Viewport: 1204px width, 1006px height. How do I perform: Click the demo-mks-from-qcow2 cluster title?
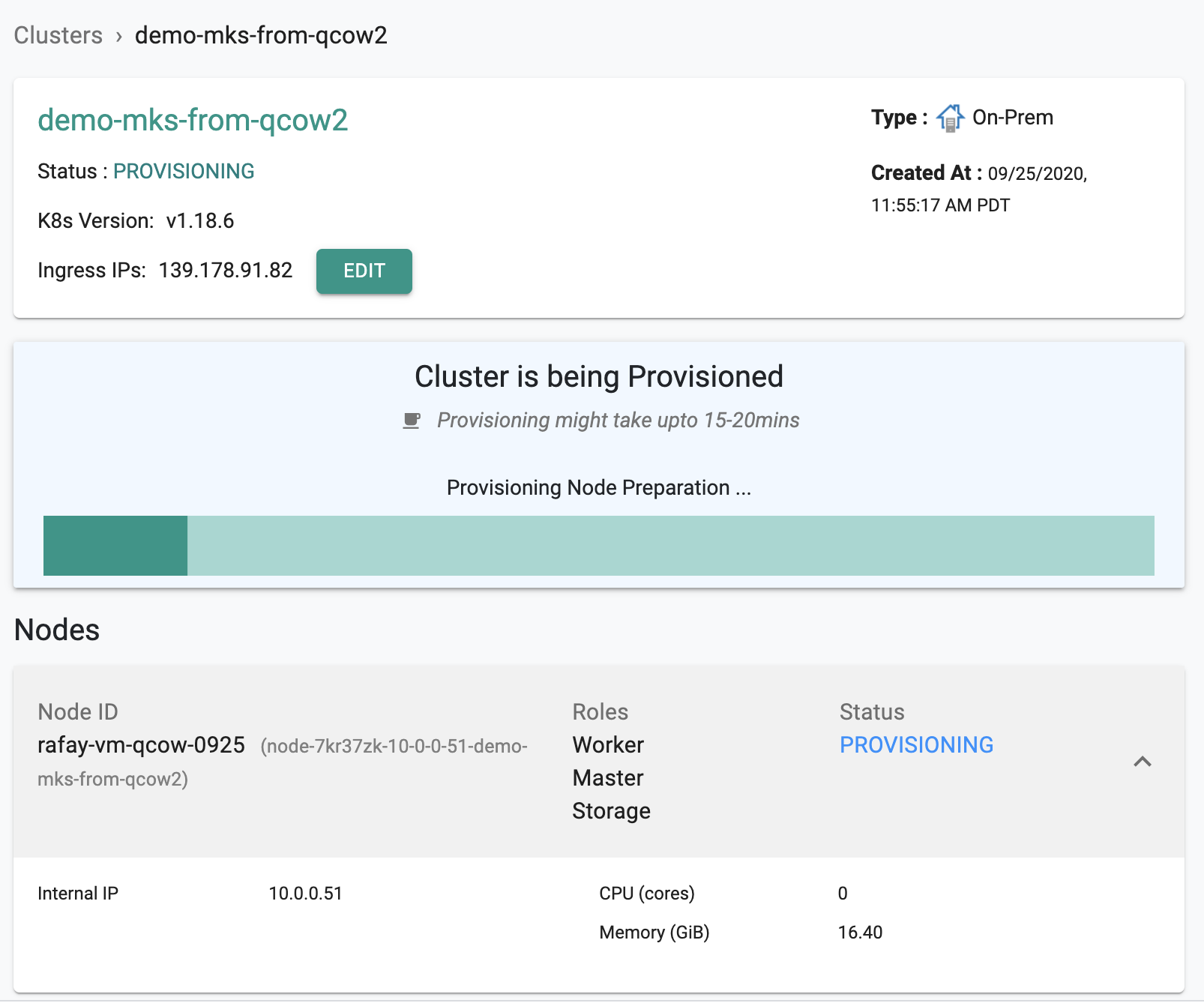pyautogui.click(x=193, y=120)
